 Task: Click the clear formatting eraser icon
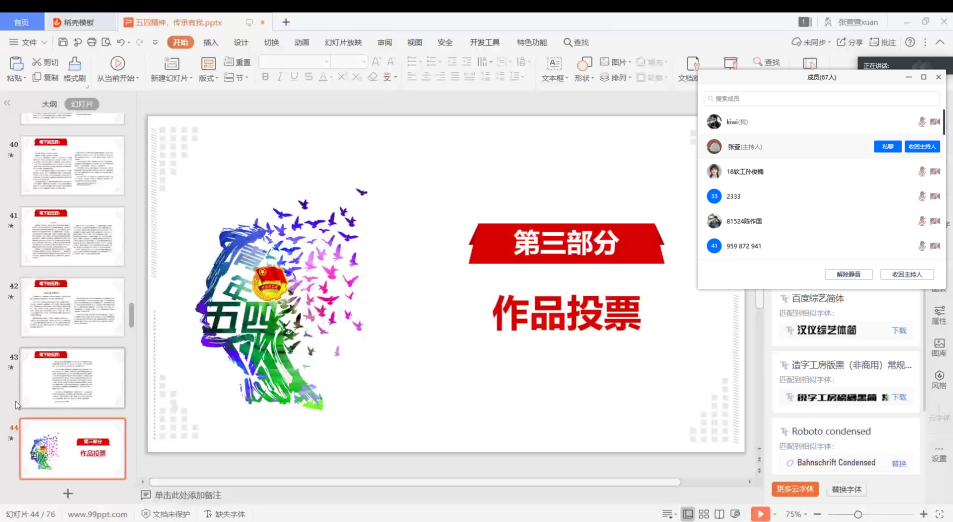coord(373,77)
